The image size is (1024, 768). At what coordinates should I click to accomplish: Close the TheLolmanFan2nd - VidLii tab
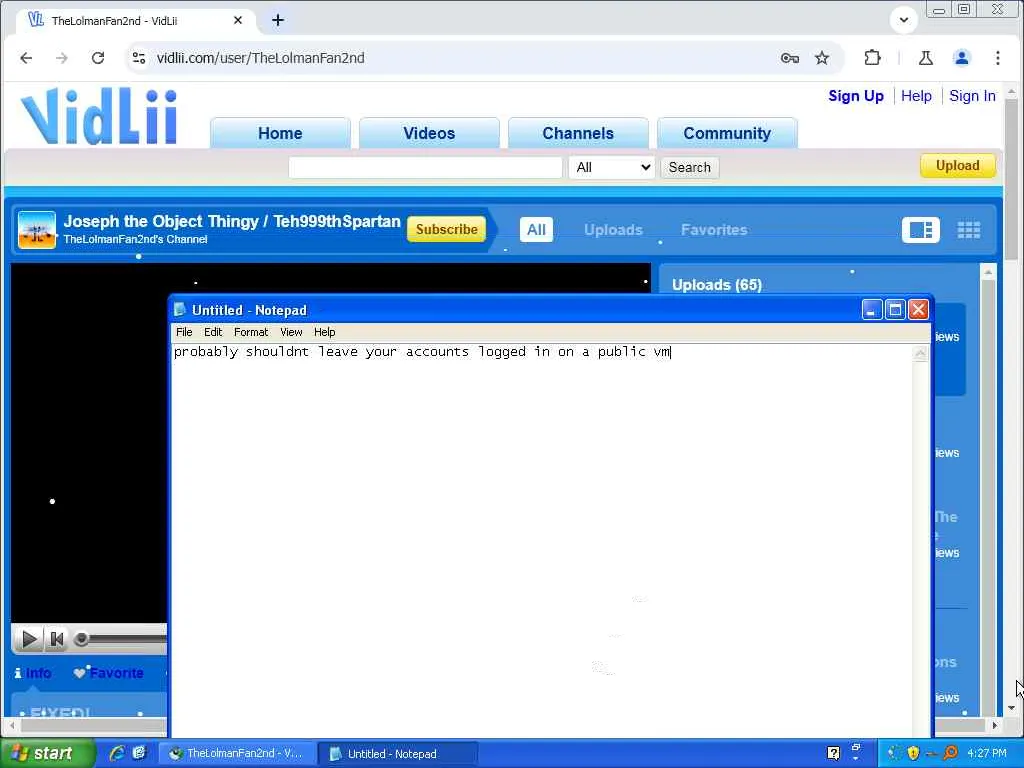click(x=238, y=20)
